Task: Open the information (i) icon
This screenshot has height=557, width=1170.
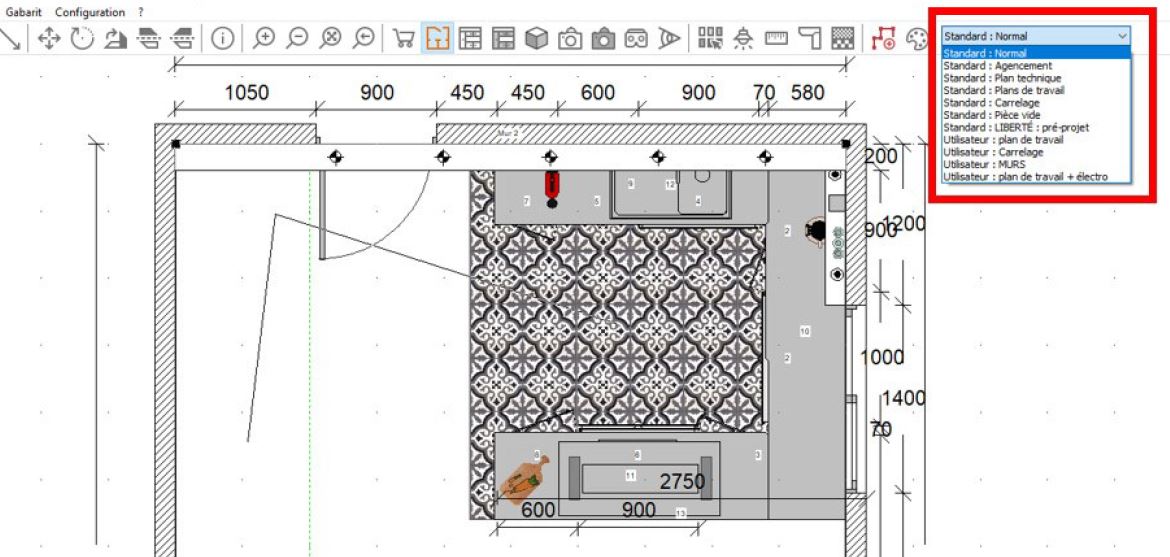Action: pyautogui.click(x=222, y=39)
